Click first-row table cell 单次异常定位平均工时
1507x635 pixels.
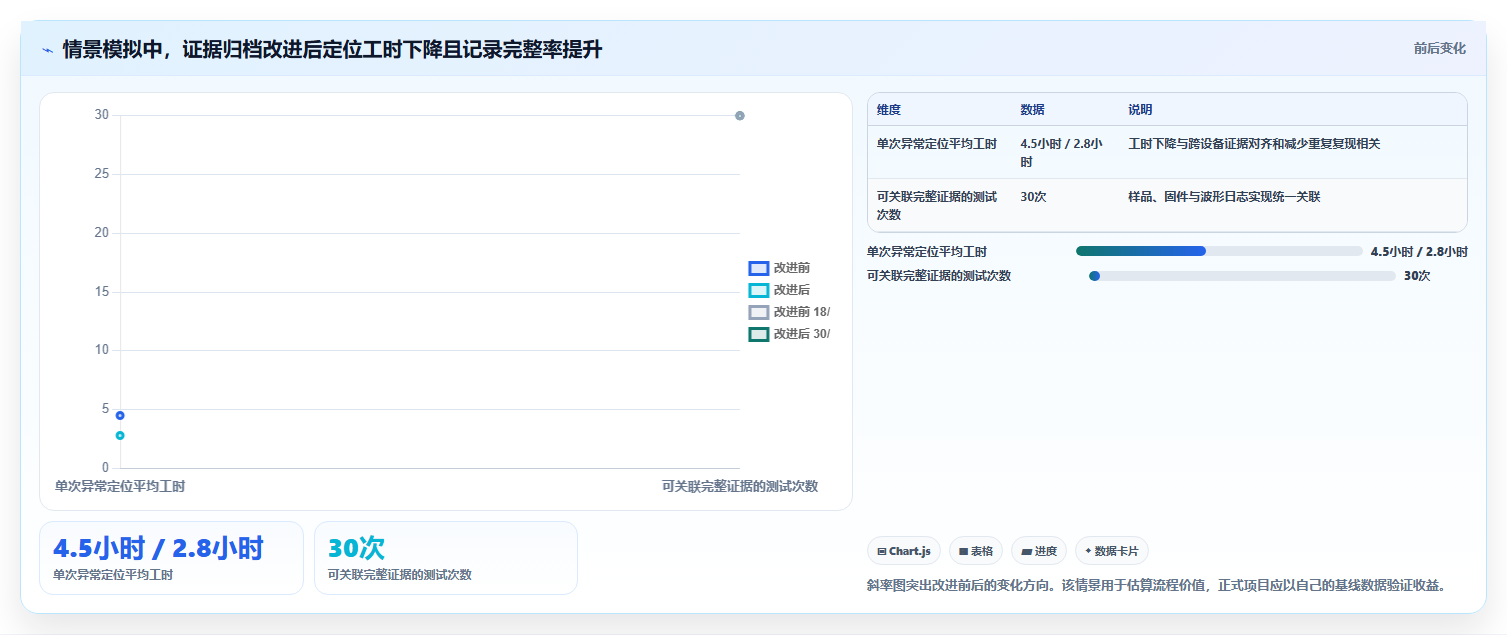pos(937,144)
